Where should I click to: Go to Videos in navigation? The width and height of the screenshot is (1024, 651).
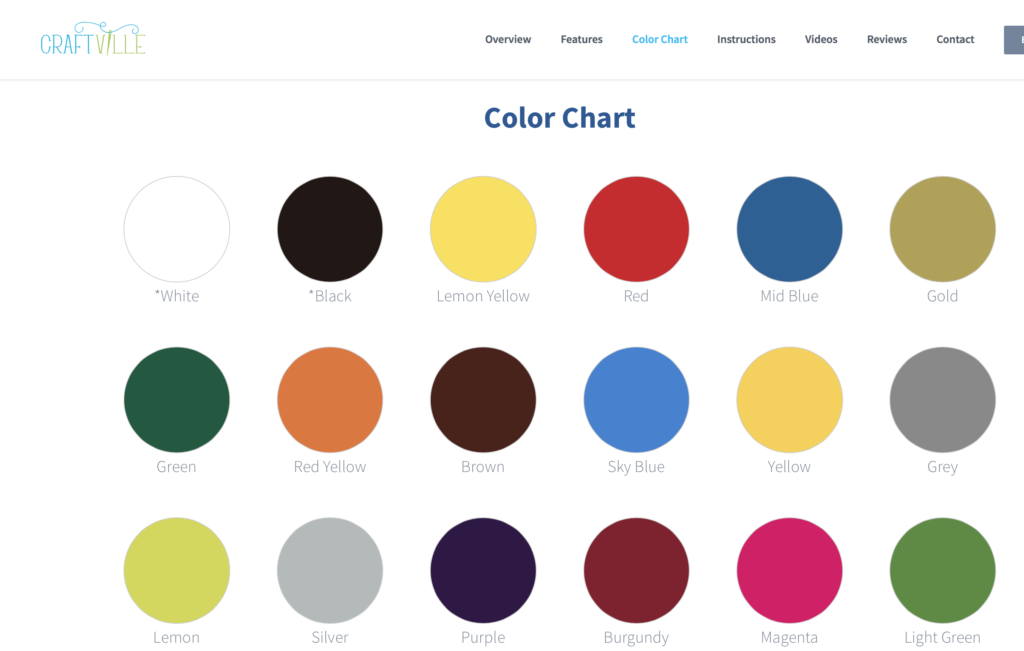pos(821,39)
